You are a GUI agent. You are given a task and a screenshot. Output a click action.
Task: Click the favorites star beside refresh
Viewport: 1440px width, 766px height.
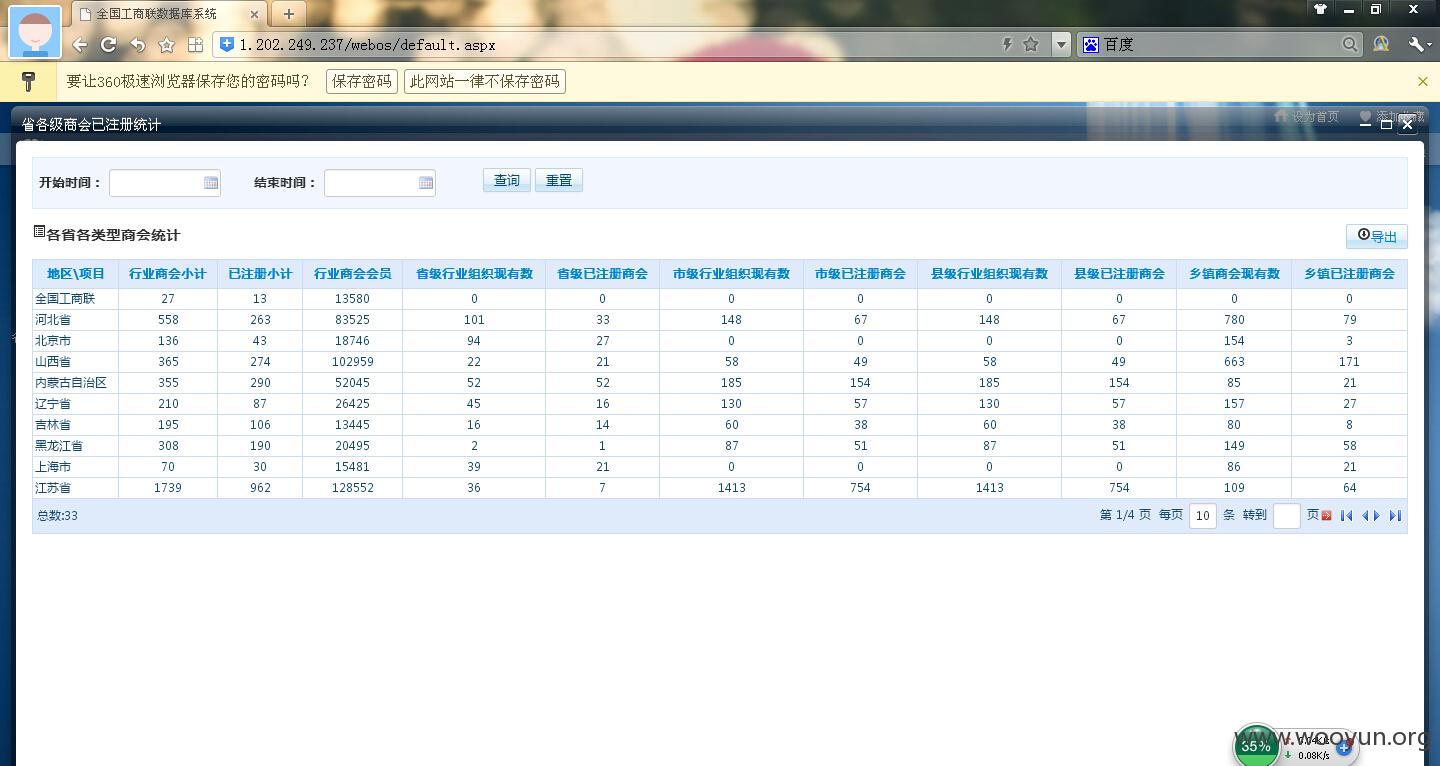click(167, 45)
